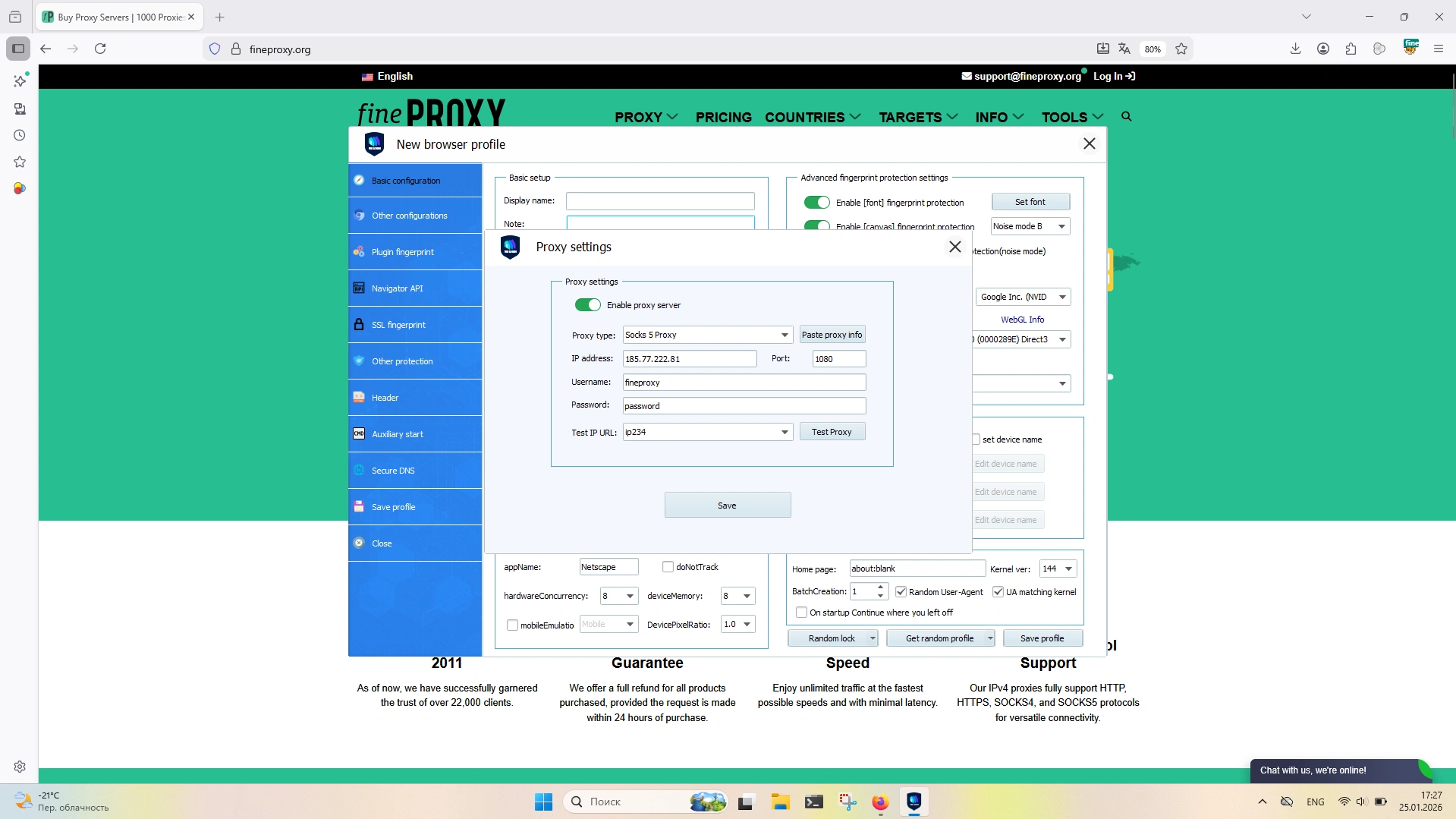Image resolution: width=1456 pixels, height=819 pixels.
Task: Open the browser downloads panel
Action: [1296, 49]
